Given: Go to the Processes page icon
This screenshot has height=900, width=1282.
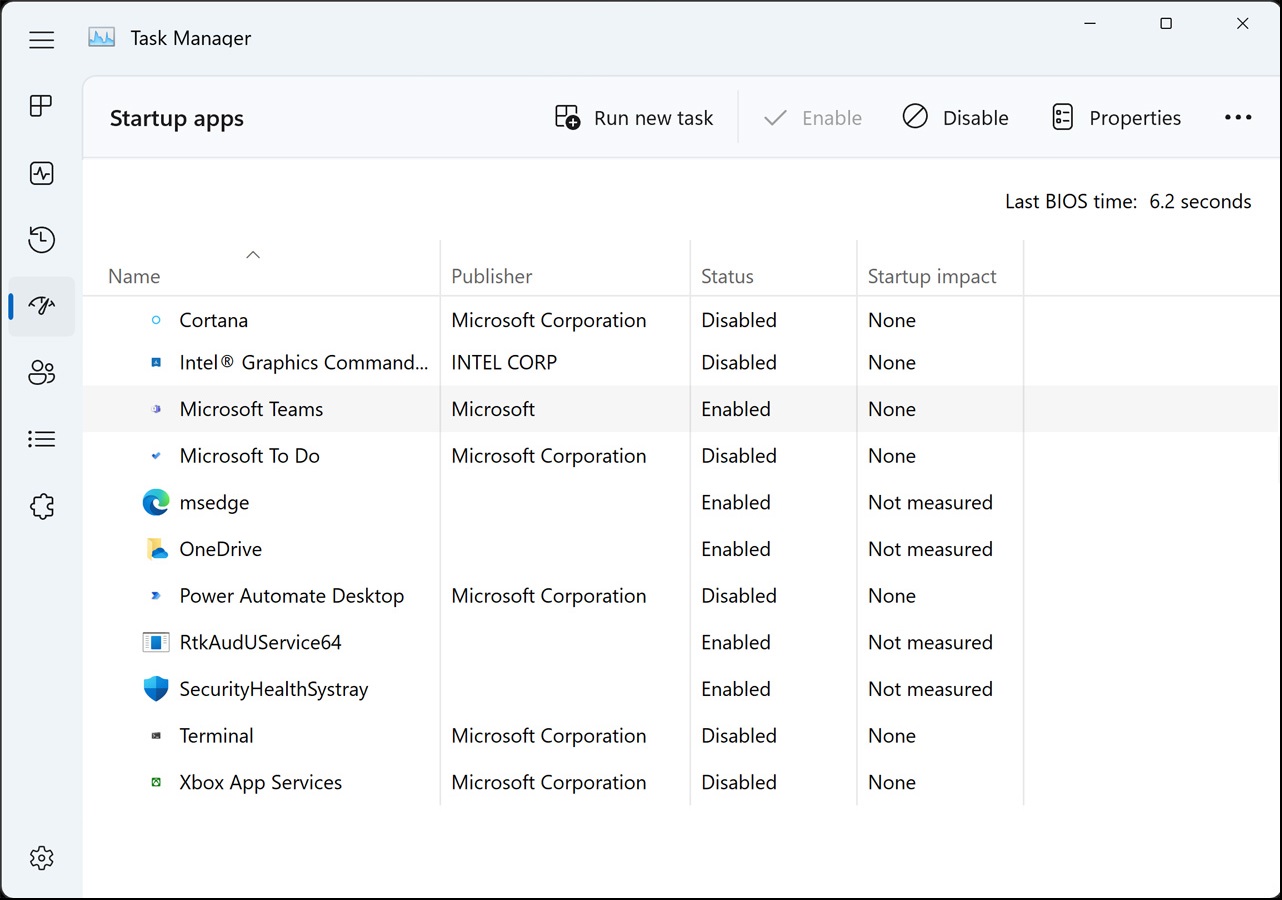Looking at the screenshot, I should (x=41, y=106).
